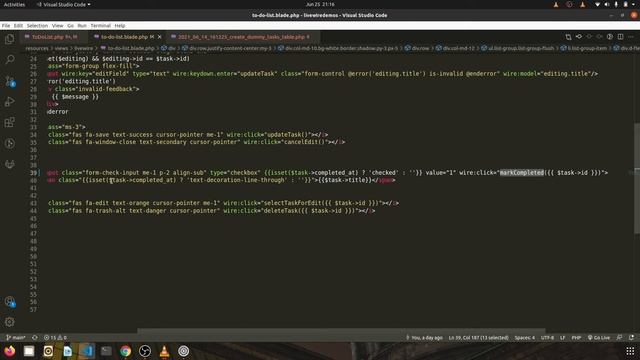
Task: Click the Open Changes editor action icon
Action: tap(568, 37)
